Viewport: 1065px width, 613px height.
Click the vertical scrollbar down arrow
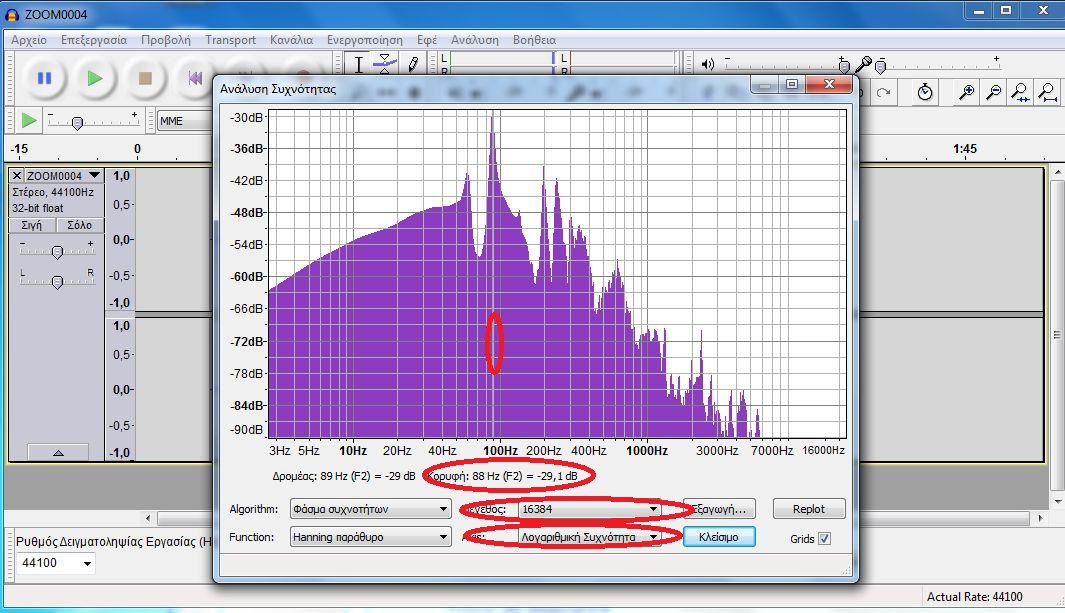point(1058,500)
